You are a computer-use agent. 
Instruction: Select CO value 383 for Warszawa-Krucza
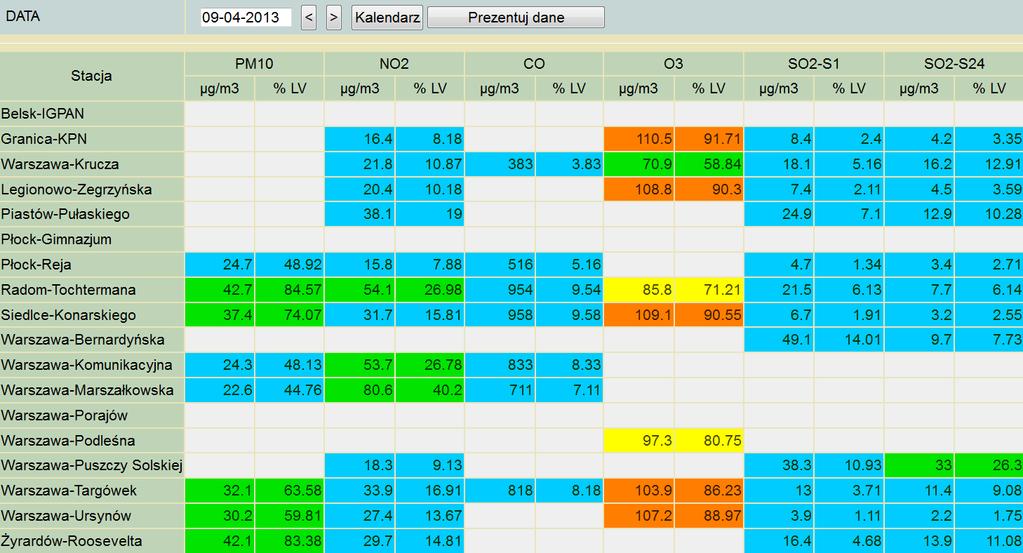(499, 164)
